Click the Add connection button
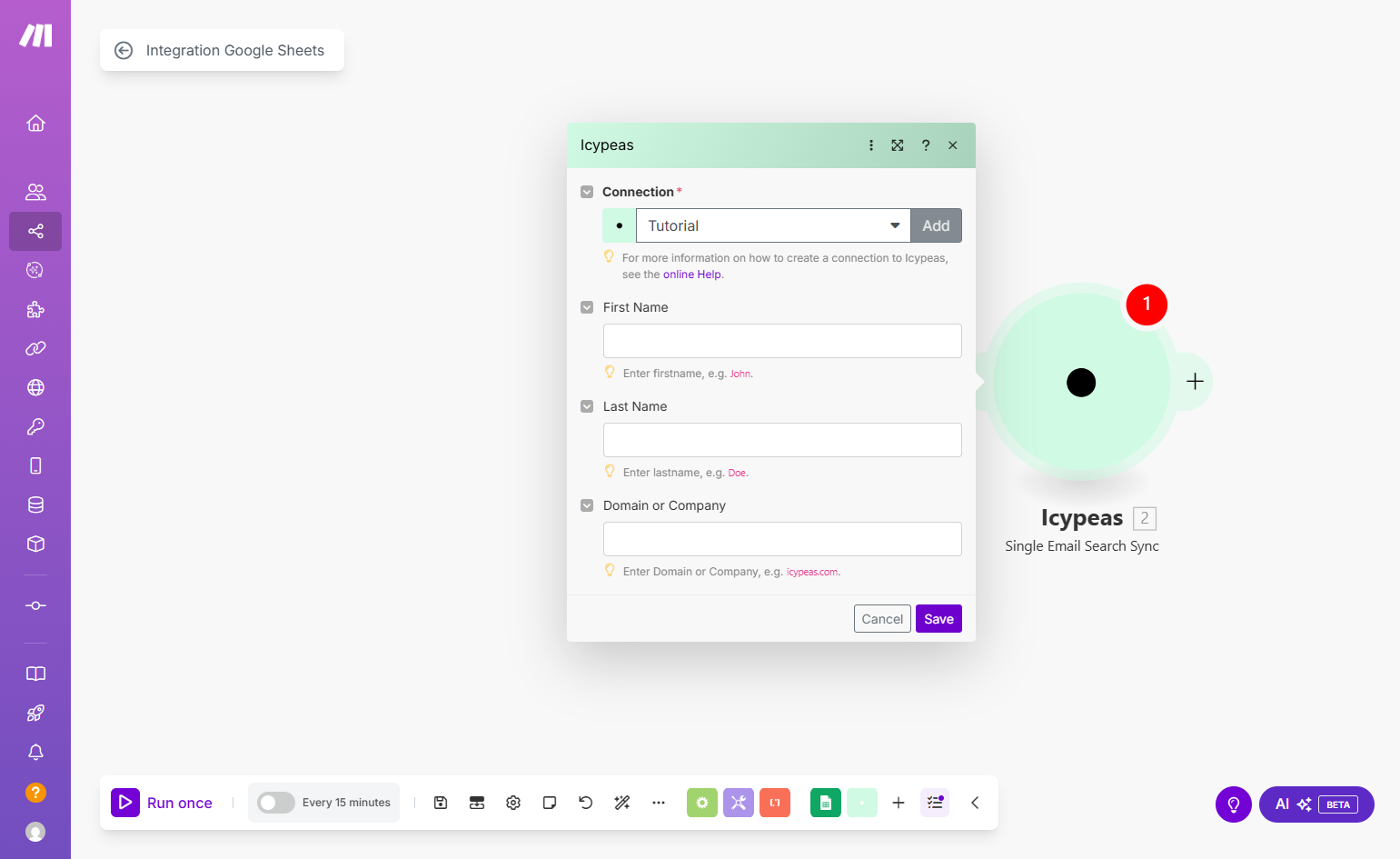Screen dimensions: 1400x859 936,225
